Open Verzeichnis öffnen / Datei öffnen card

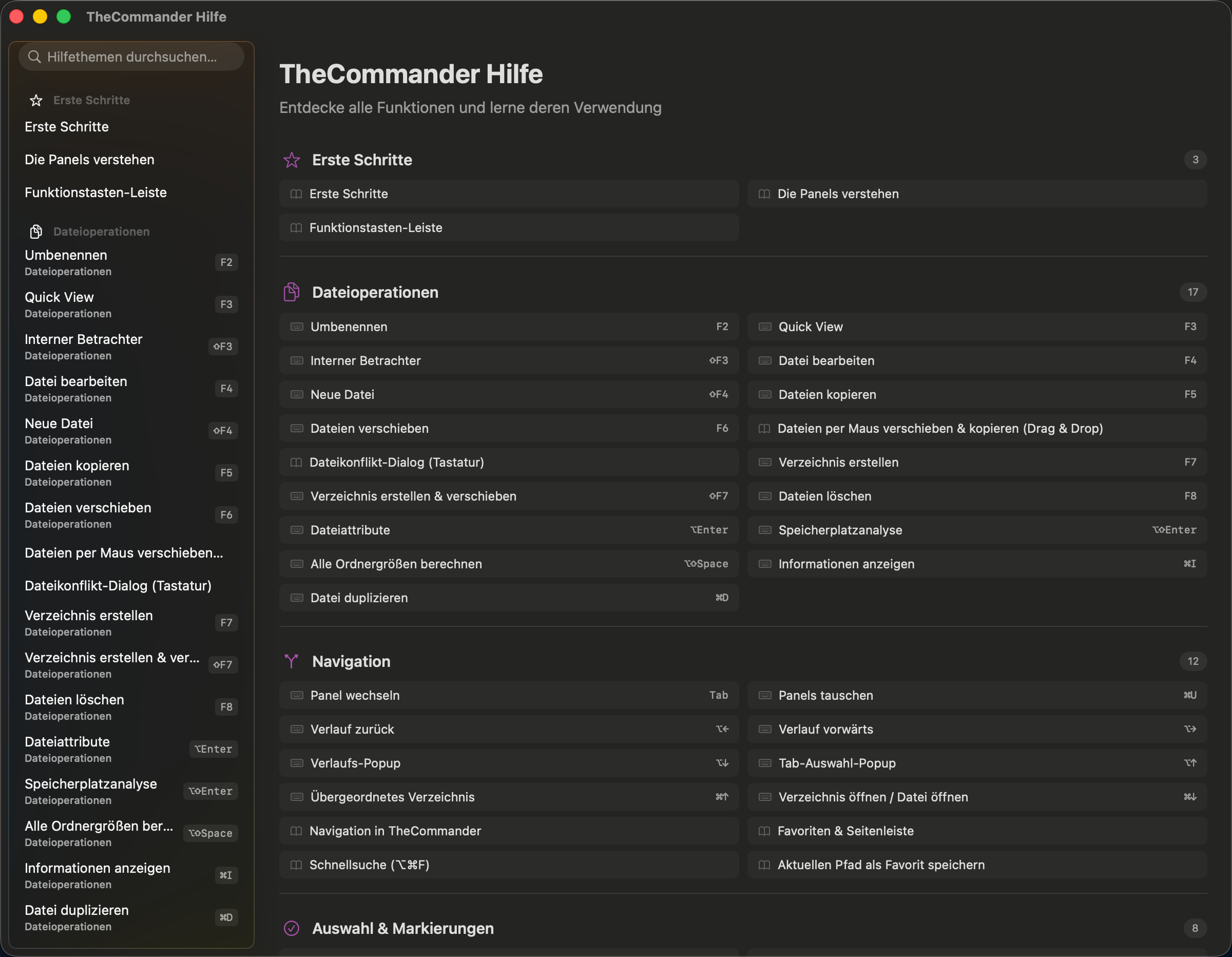coord(977,797)
